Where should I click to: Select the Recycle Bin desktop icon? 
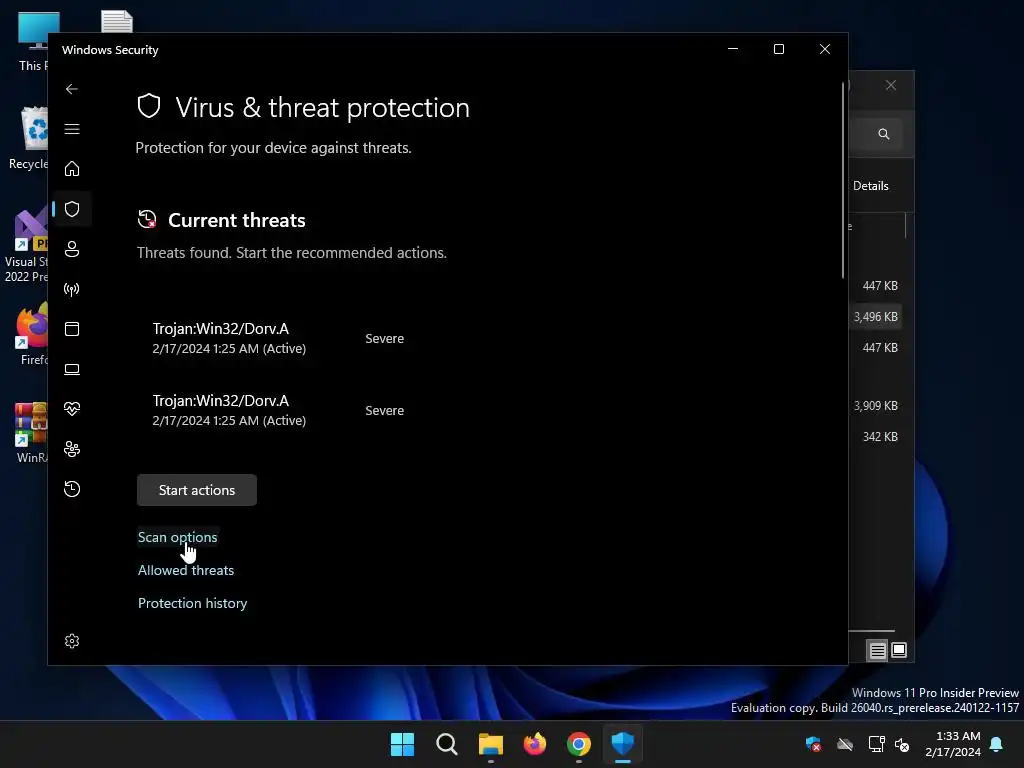point(29,138)
